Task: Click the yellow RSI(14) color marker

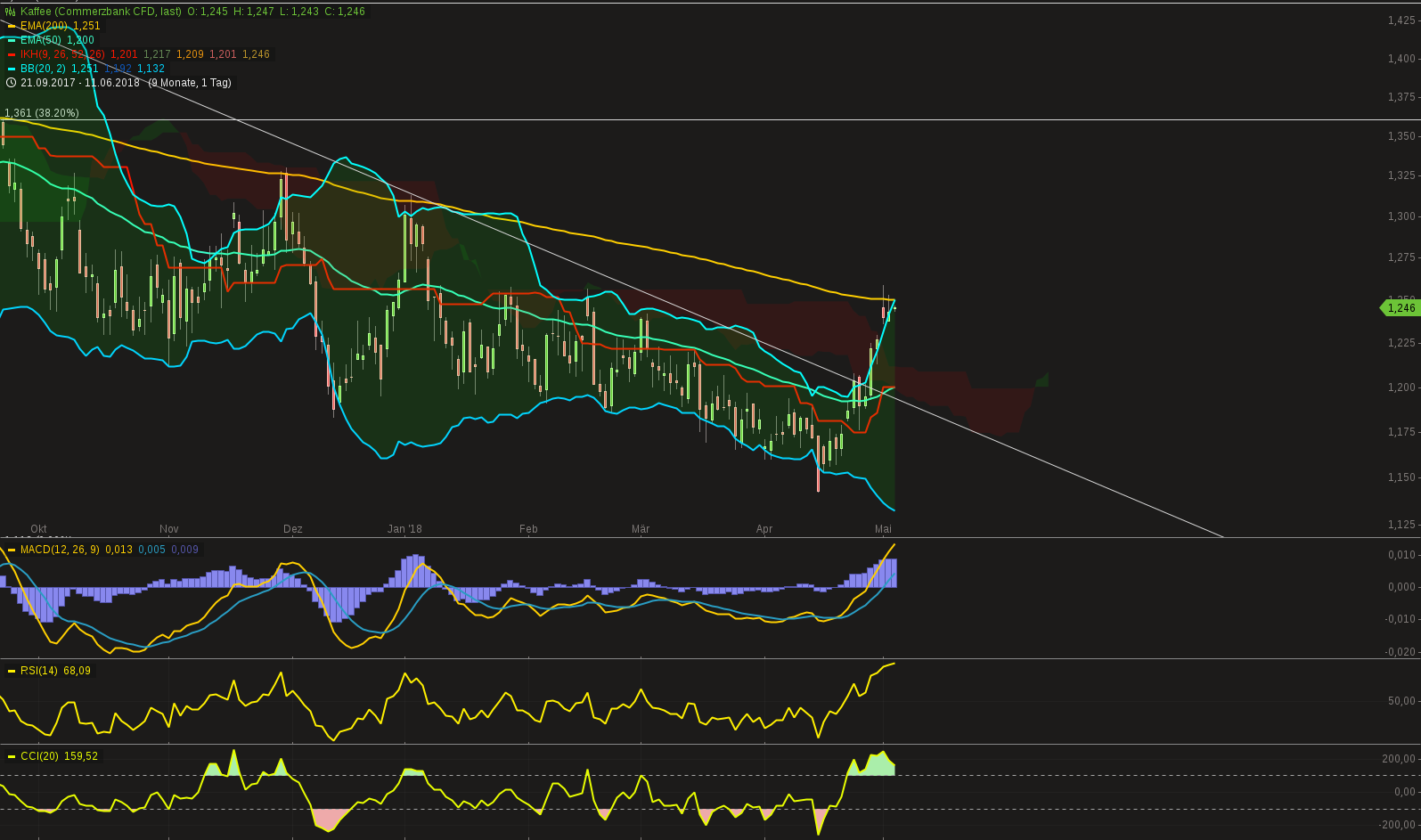Action: point(12,671)
